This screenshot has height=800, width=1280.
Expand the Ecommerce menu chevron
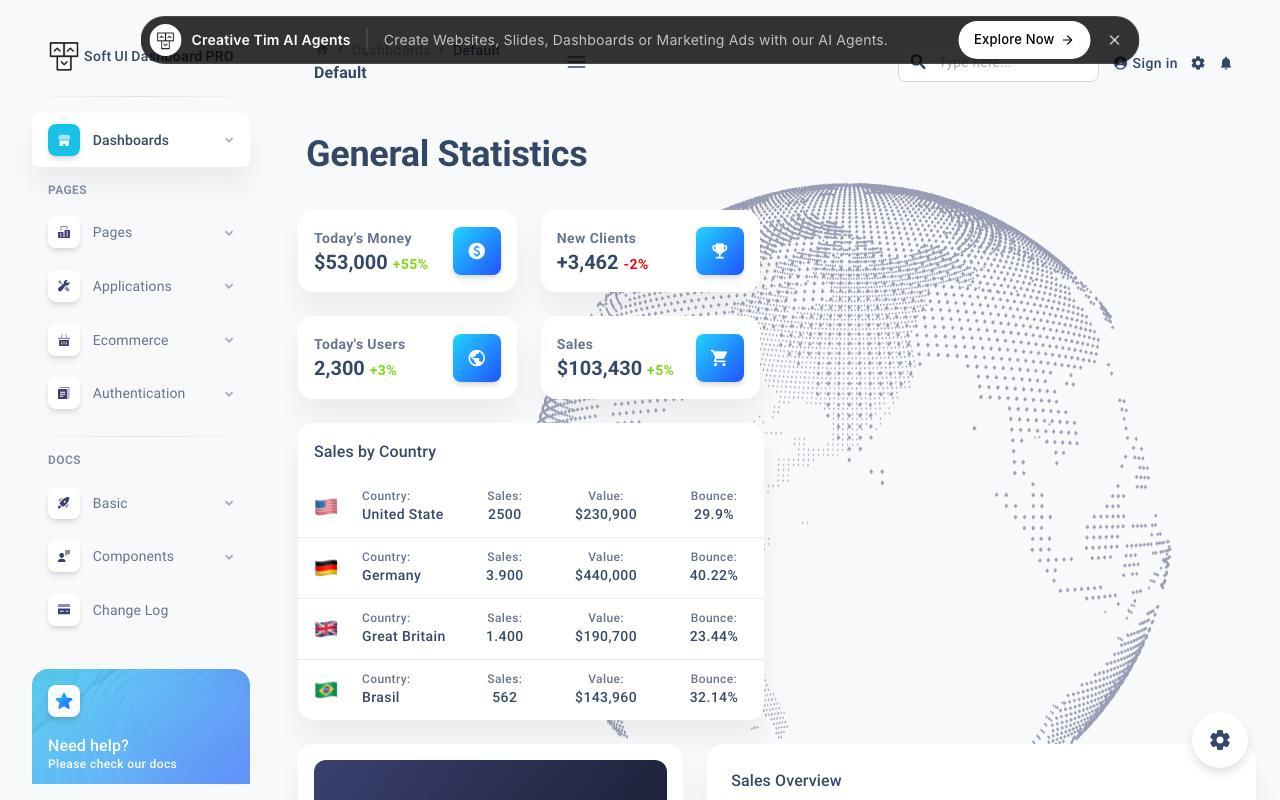click(x=229, y=340)
